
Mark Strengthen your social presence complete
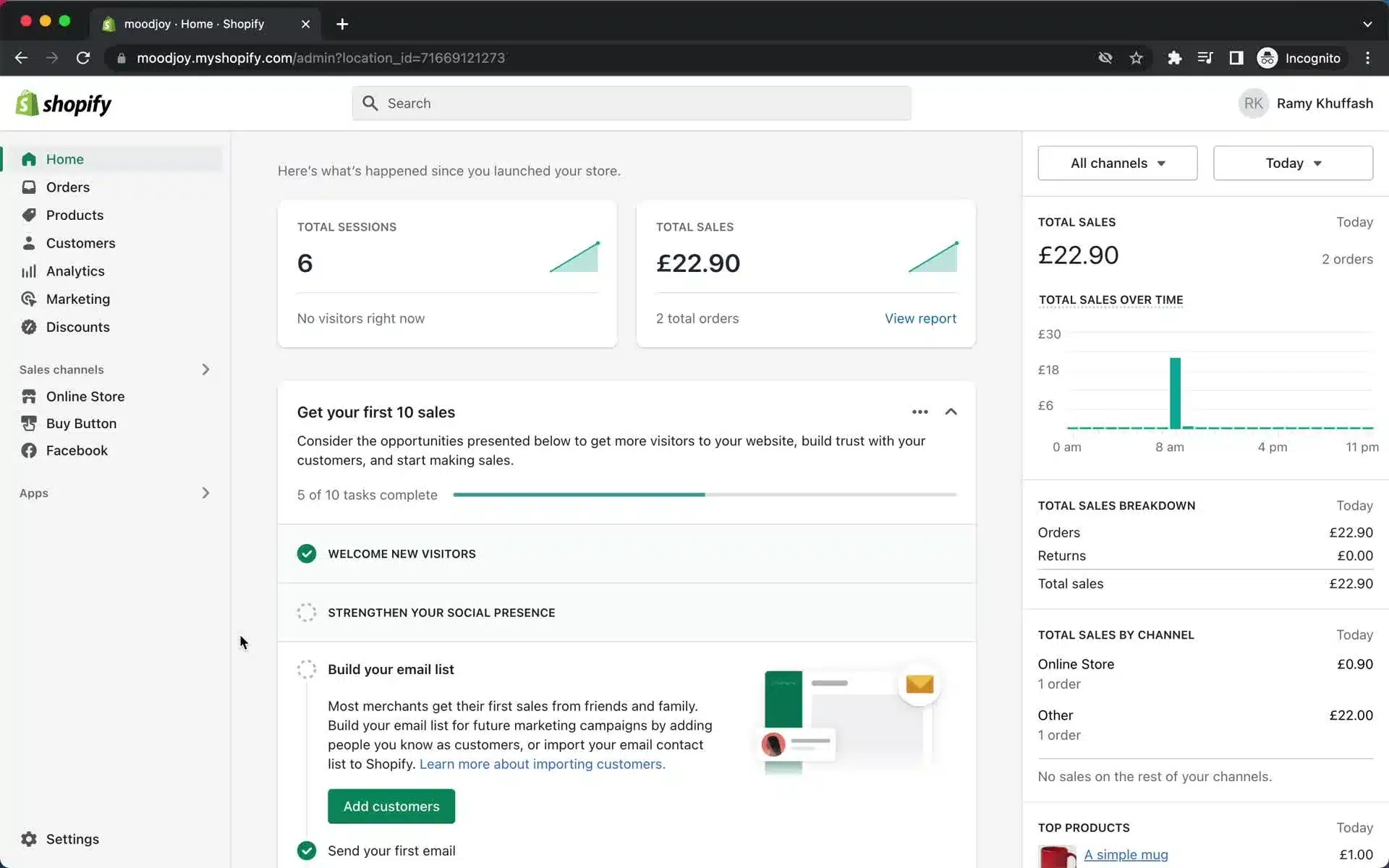point(306,612)
